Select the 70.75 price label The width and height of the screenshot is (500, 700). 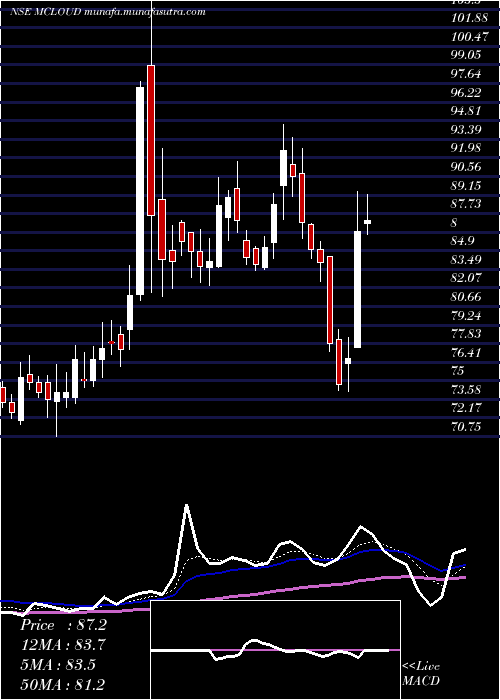466,427
